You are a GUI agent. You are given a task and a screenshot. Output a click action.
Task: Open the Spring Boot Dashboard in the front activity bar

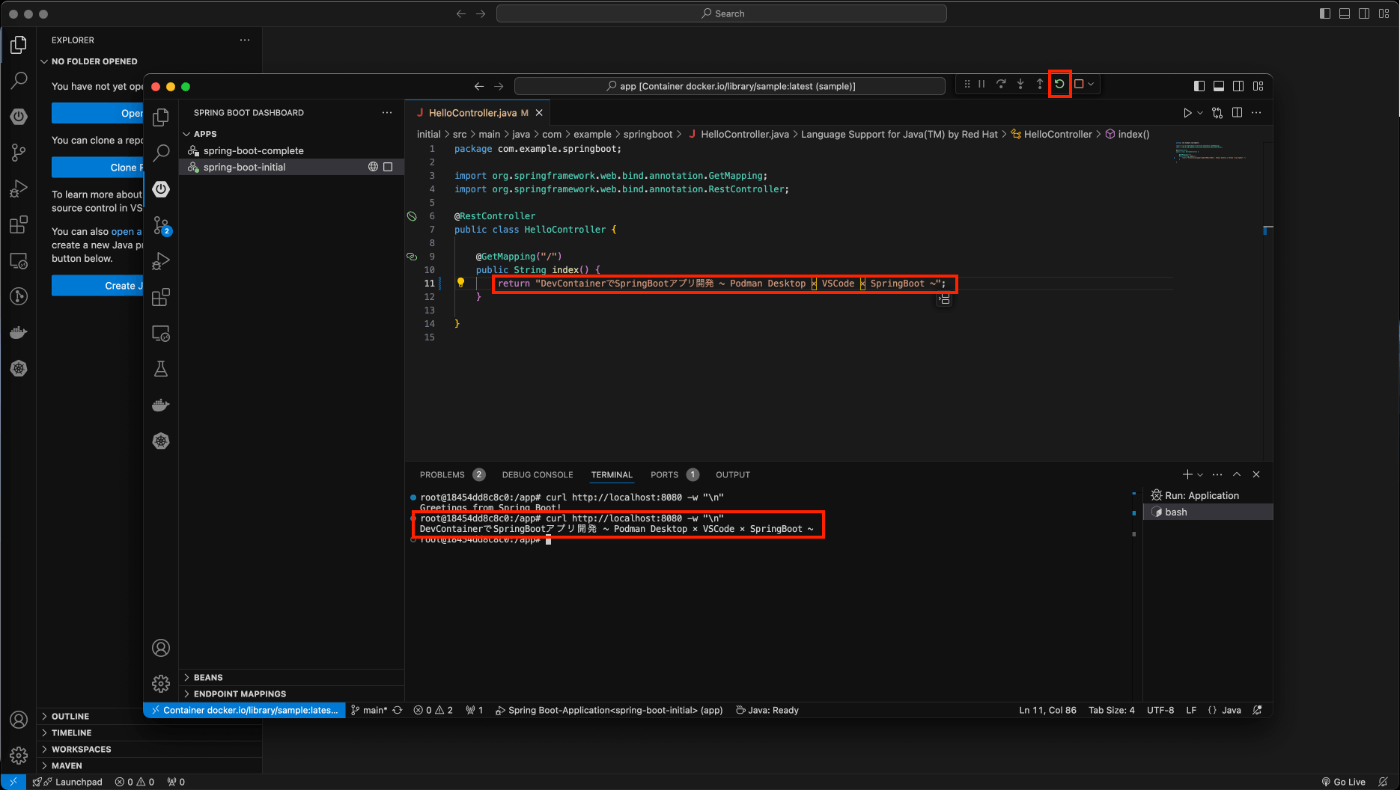click(161, 189)
